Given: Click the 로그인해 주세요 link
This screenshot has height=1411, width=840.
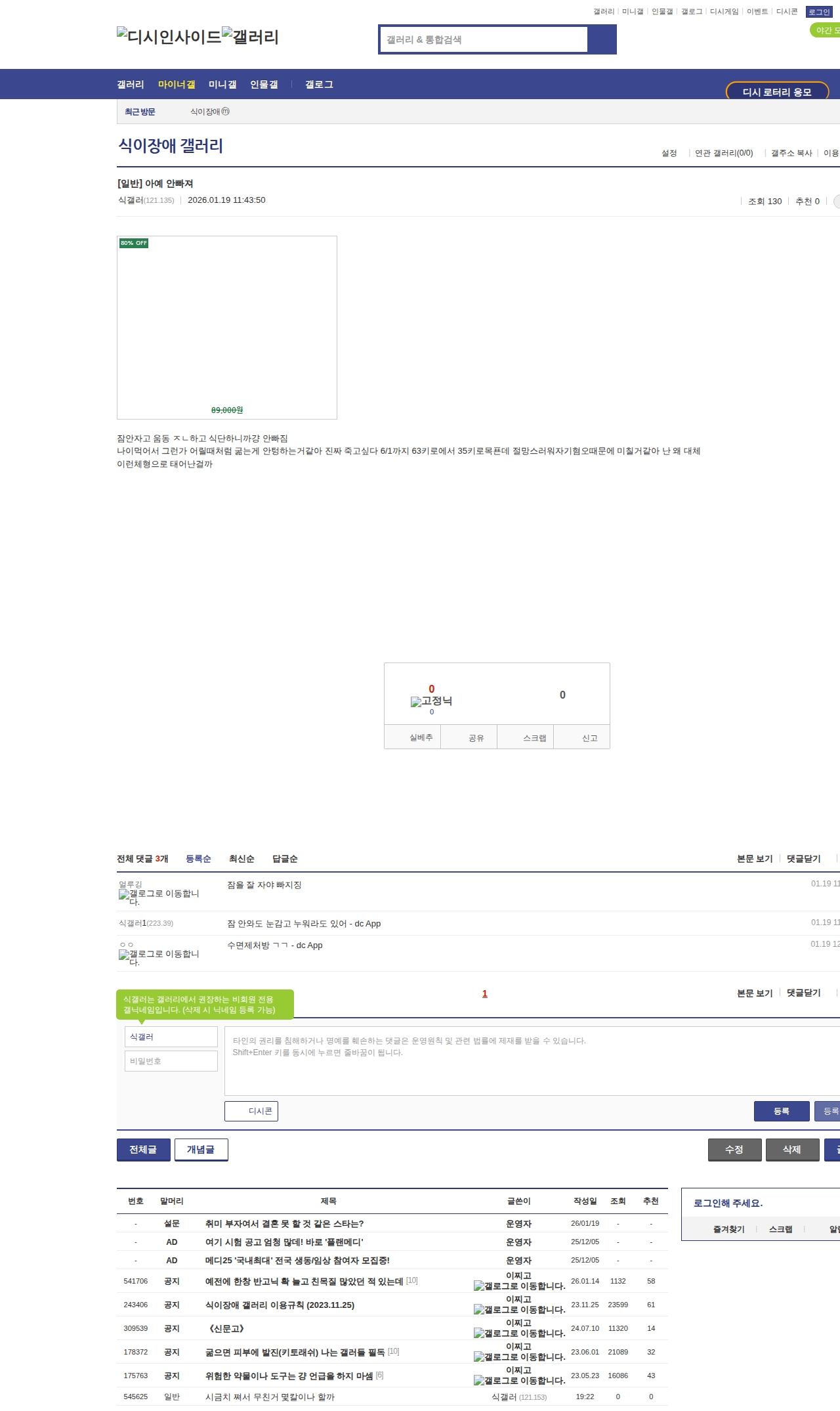Looking at the screenshot, I should tap(728, 1203).
